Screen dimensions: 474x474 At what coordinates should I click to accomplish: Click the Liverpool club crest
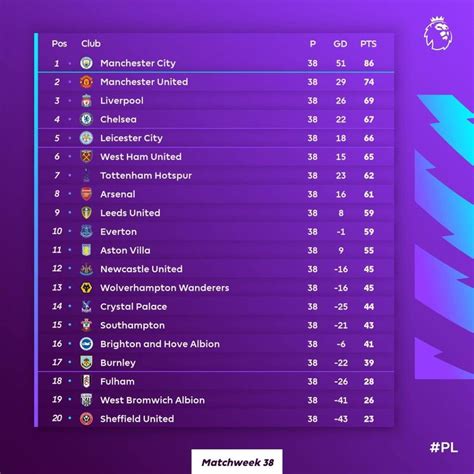pyautogui.click(x=86, y=100)
